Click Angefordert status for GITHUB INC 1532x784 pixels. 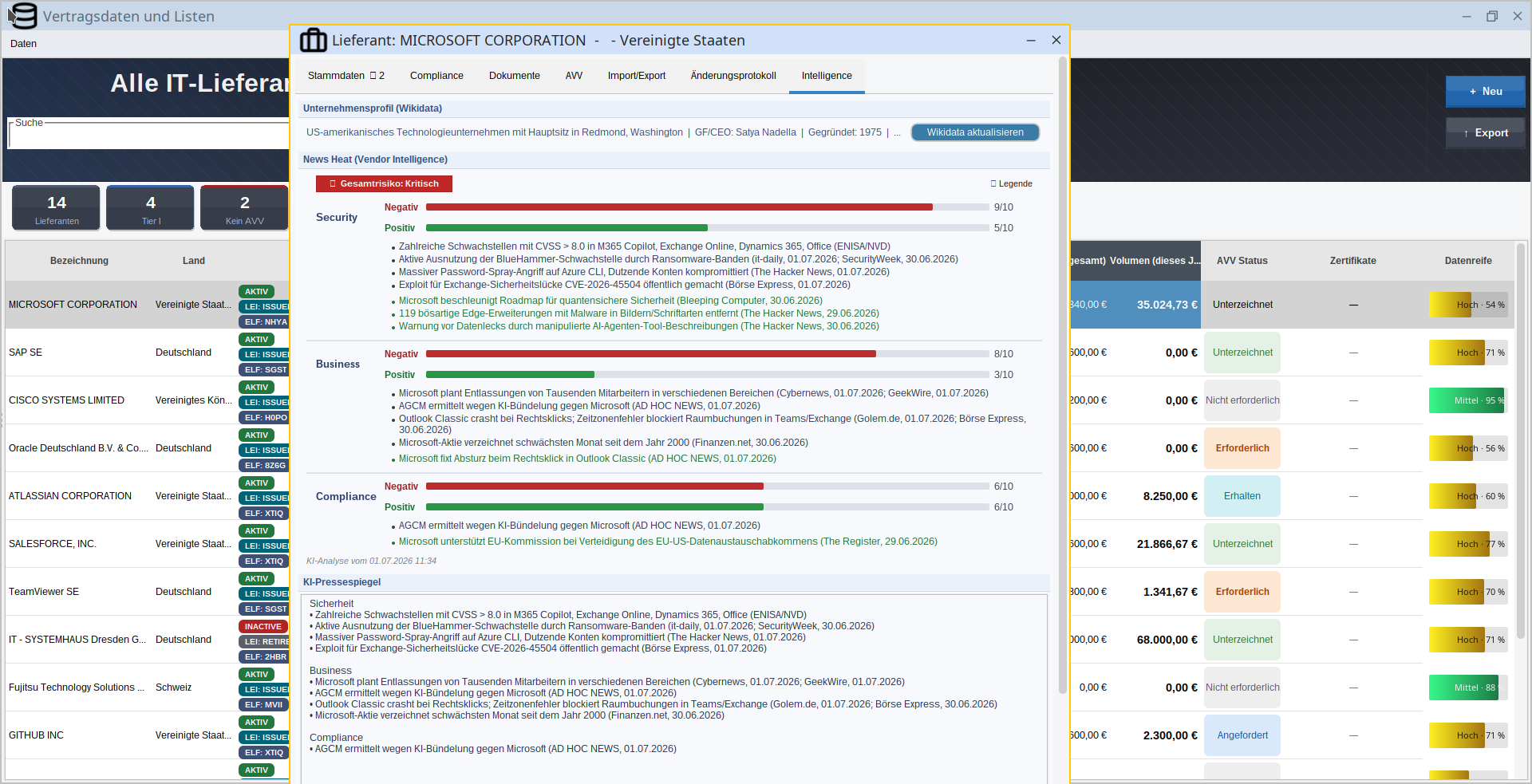[1242, 735]
